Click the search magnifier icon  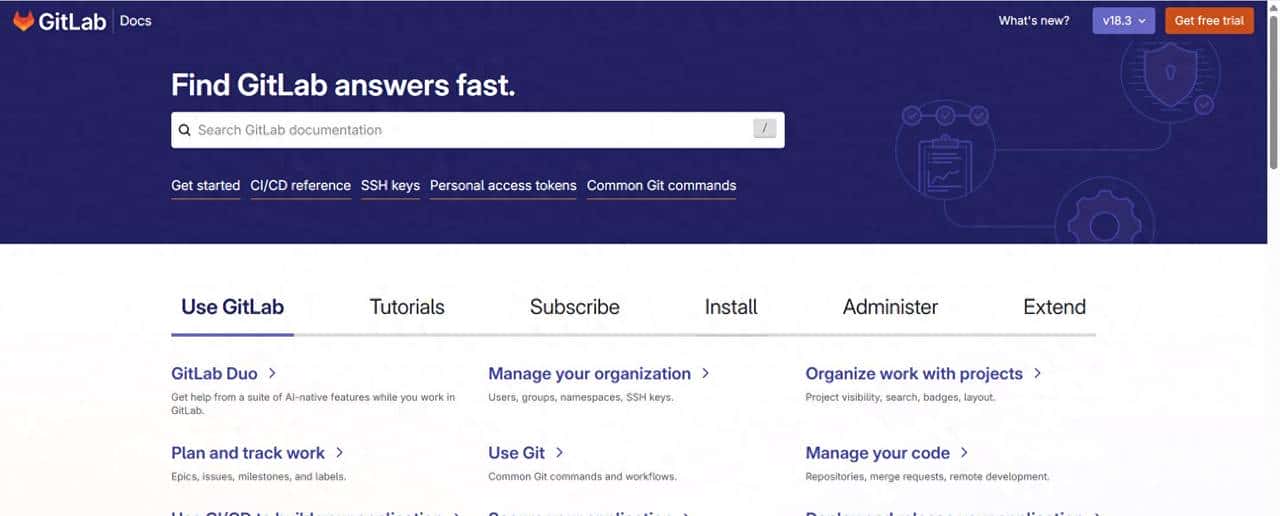pos(184,130)
